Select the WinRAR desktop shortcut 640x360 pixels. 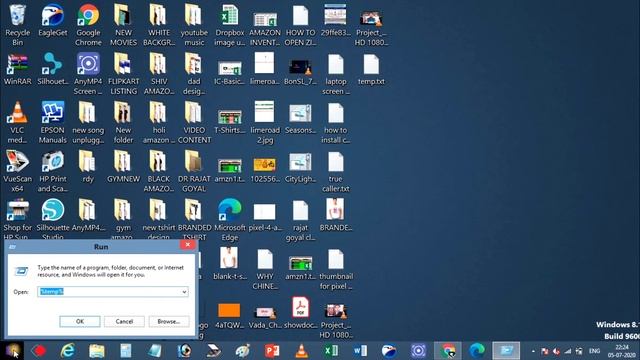(x=18, y=69)
